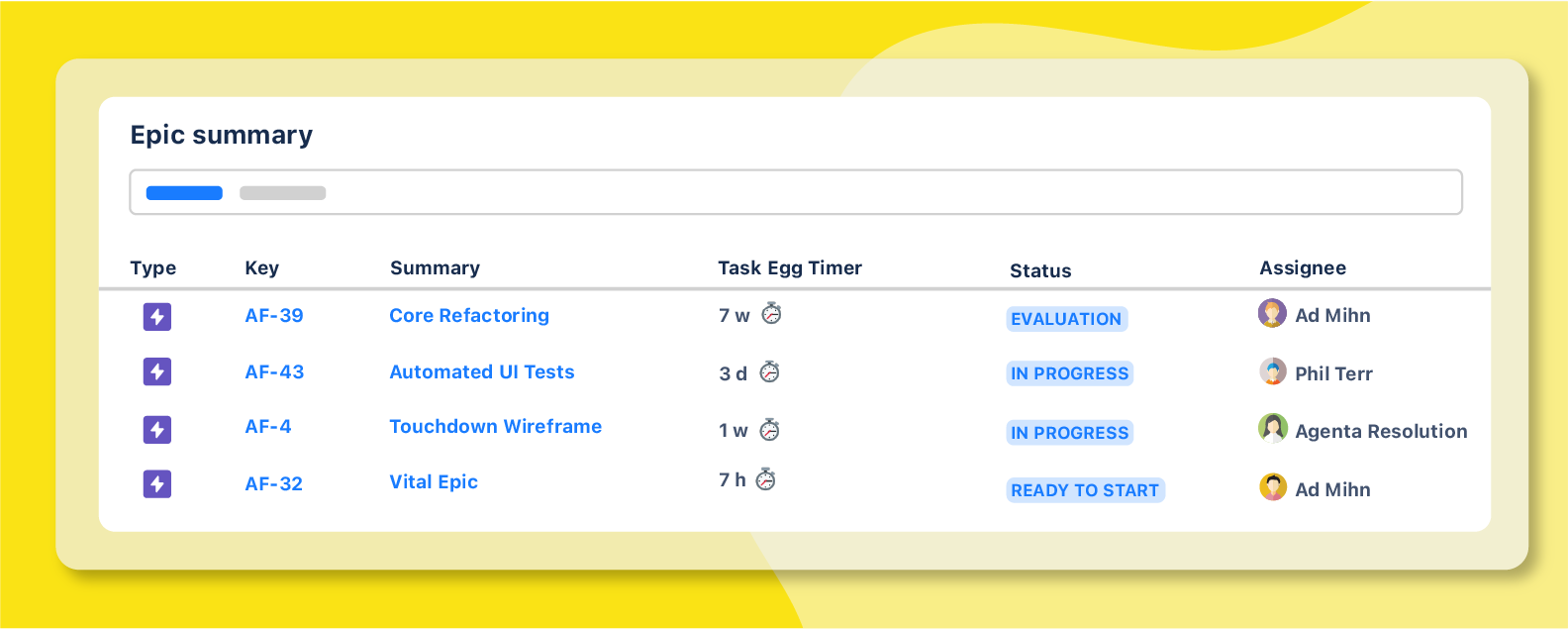Click the '7 h' timer value
The image size is (1568, 629).
(733, 480)
